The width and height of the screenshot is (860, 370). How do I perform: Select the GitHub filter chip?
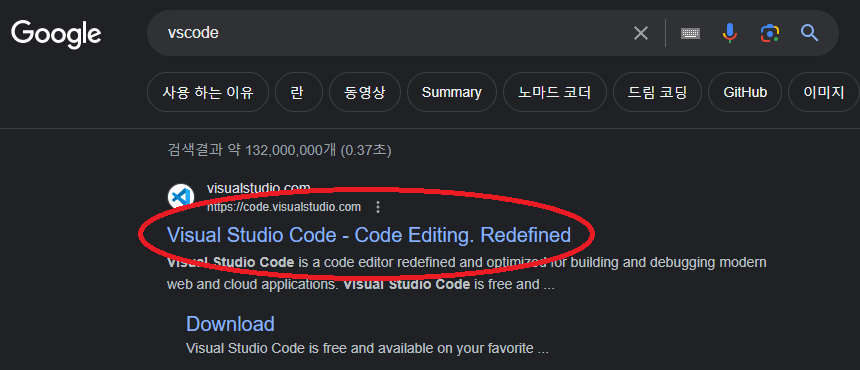(745, 92)
